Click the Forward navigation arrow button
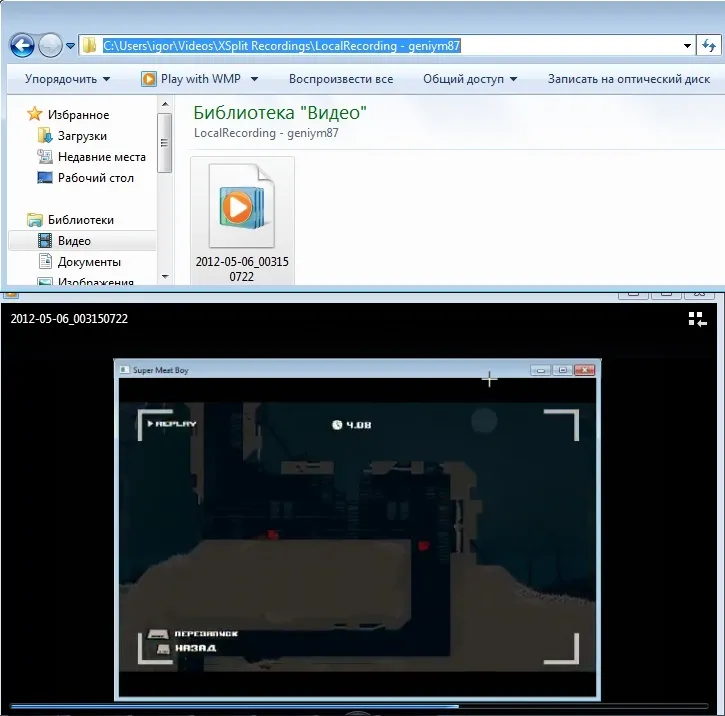The height and width of the screenshot is (716, 725). pyautogui.click(x=50, y=45)
